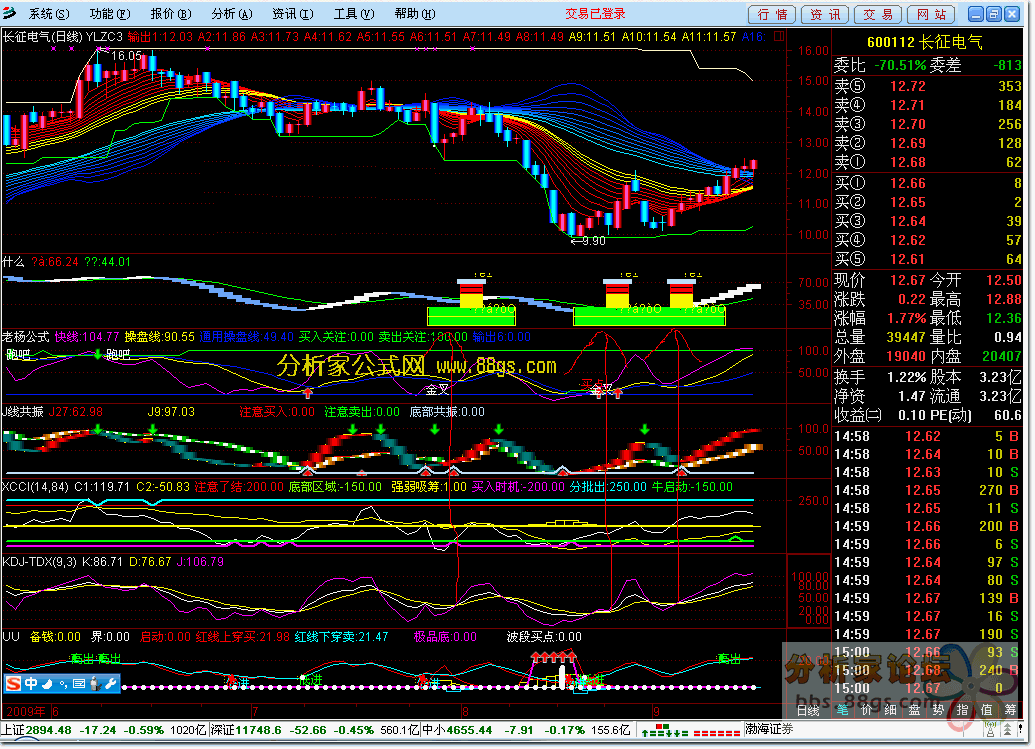Click the IME user account icon
The image size is (1035, 749).
click(x=94, y=684)
